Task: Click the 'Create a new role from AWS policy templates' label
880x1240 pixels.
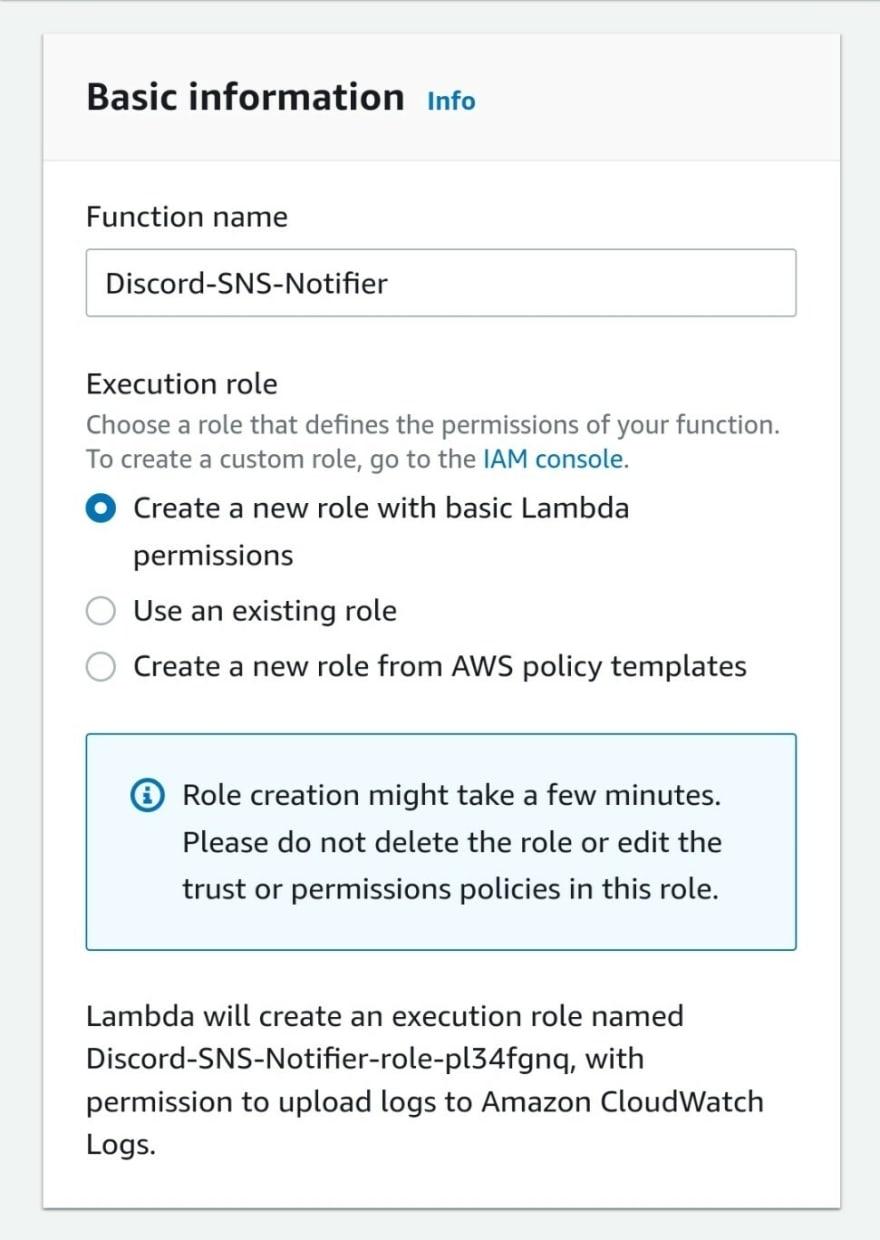Action: pos(440,666)
